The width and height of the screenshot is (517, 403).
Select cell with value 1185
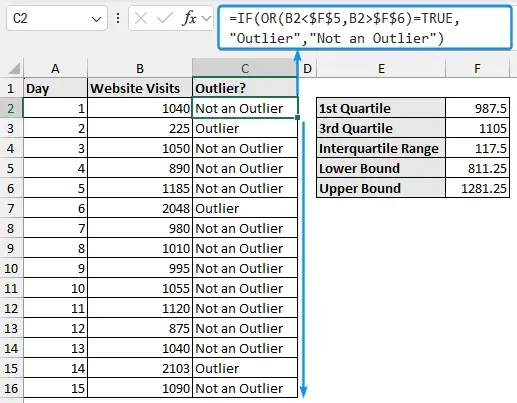tap(140, 188)
